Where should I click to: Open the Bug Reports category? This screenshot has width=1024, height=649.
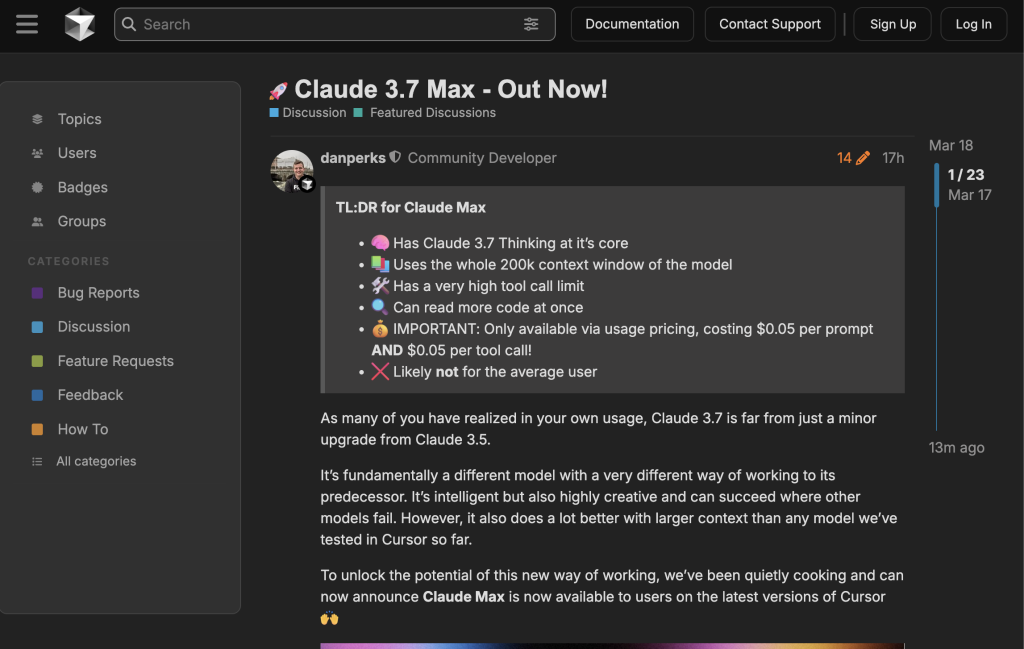tap(98, 293)
